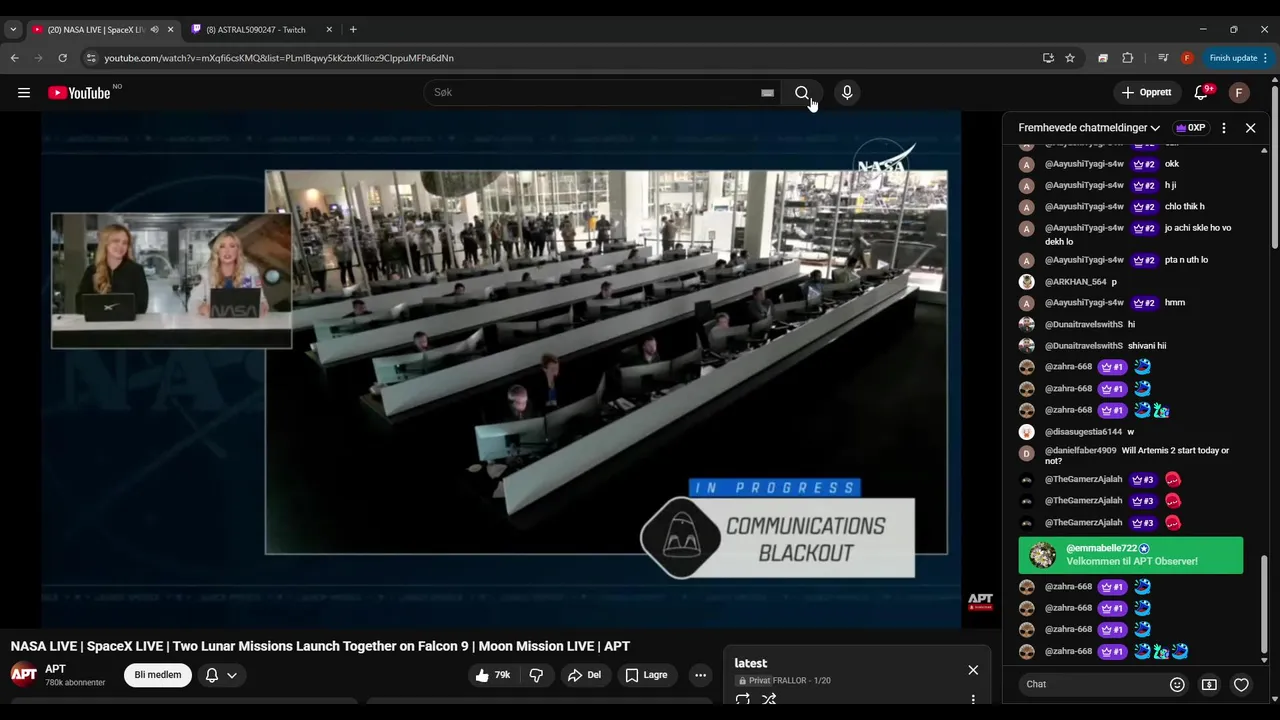Image resolution: width=1280 pixels, height=720 pixels.
Task: Expand the 0XP channel points badge
Action: [x=1190, y=128]
